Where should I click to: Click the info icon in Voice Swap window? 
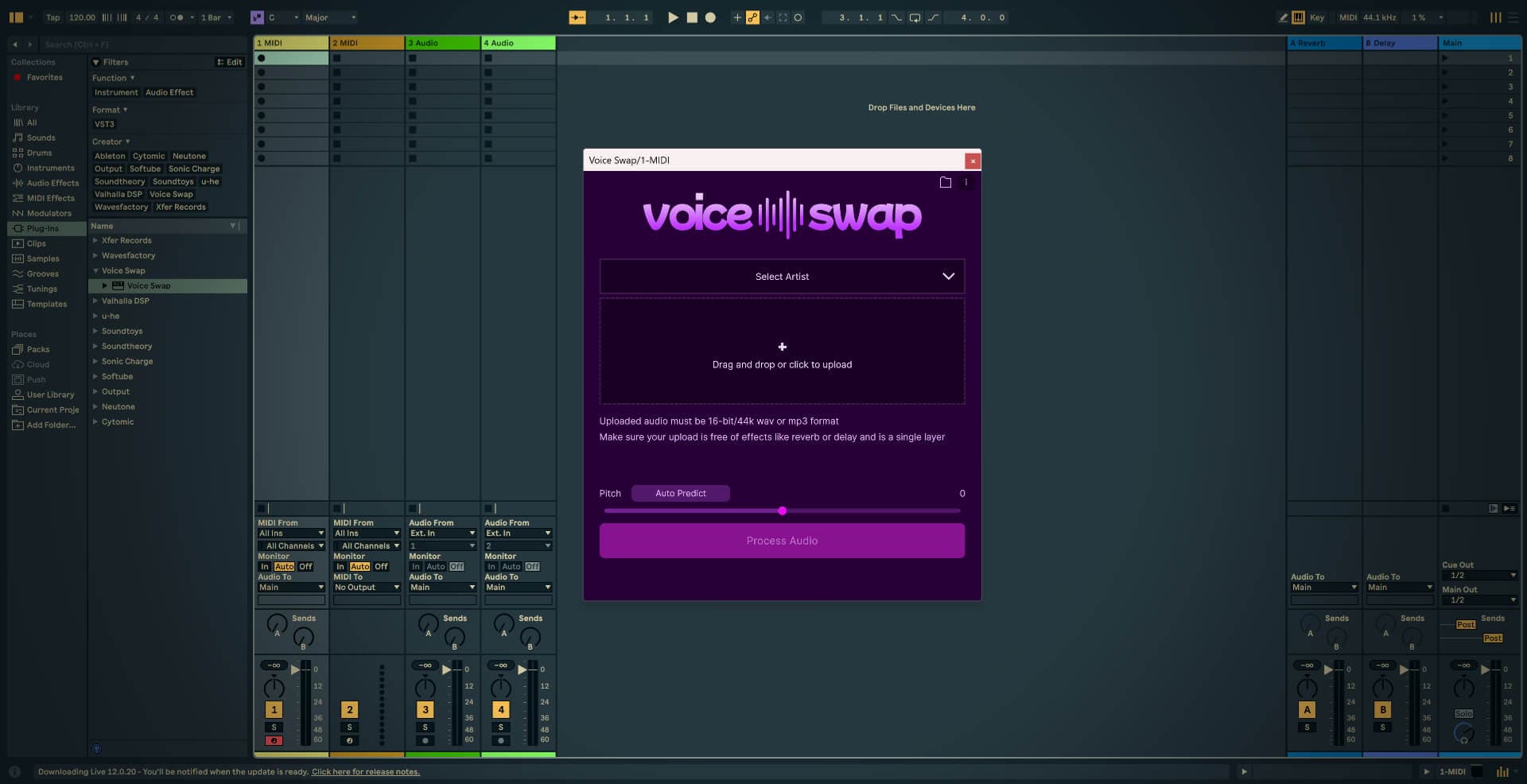click(x=967, y=182)
